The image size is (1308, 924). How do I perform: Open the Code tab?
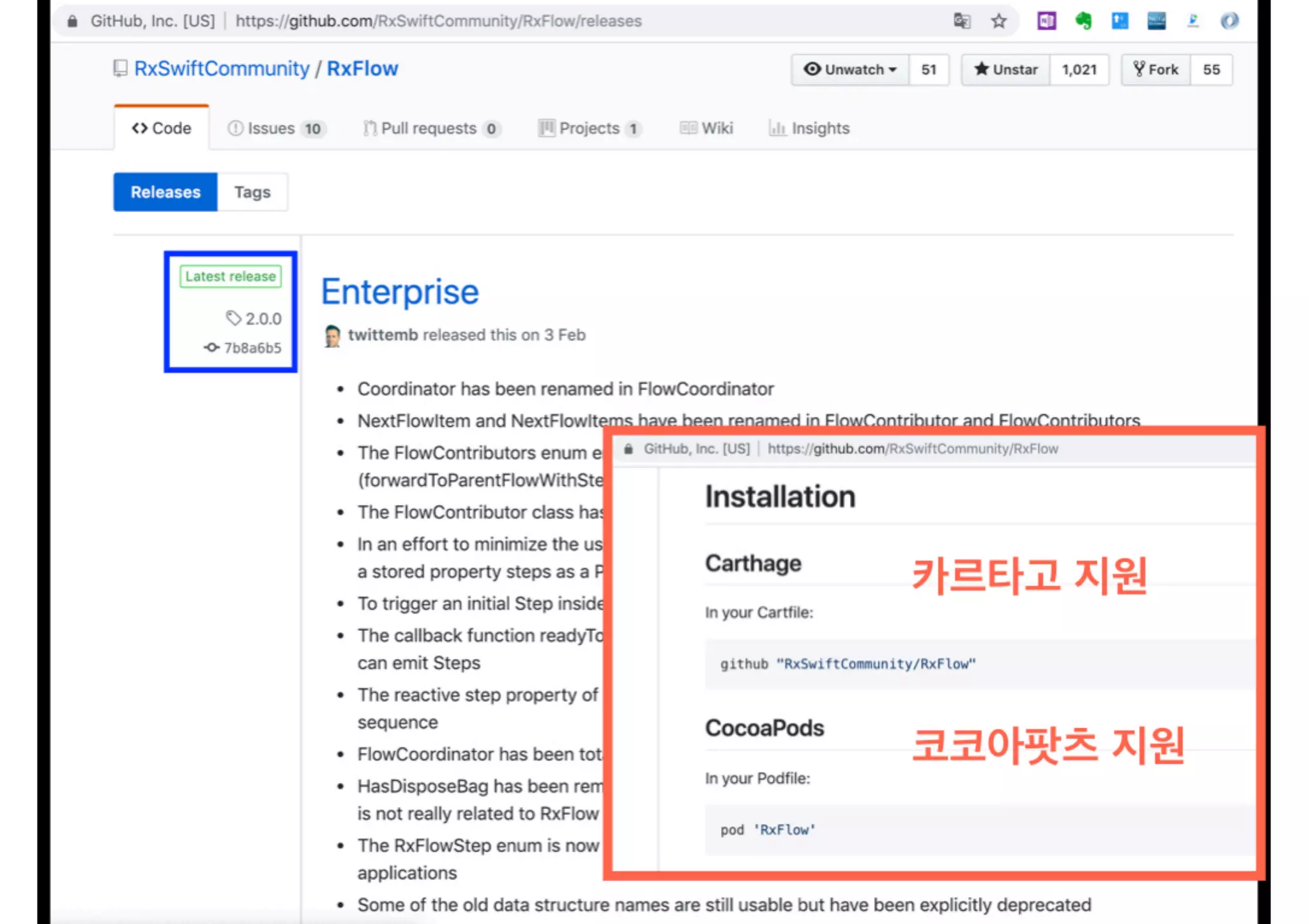coord(162,128)
